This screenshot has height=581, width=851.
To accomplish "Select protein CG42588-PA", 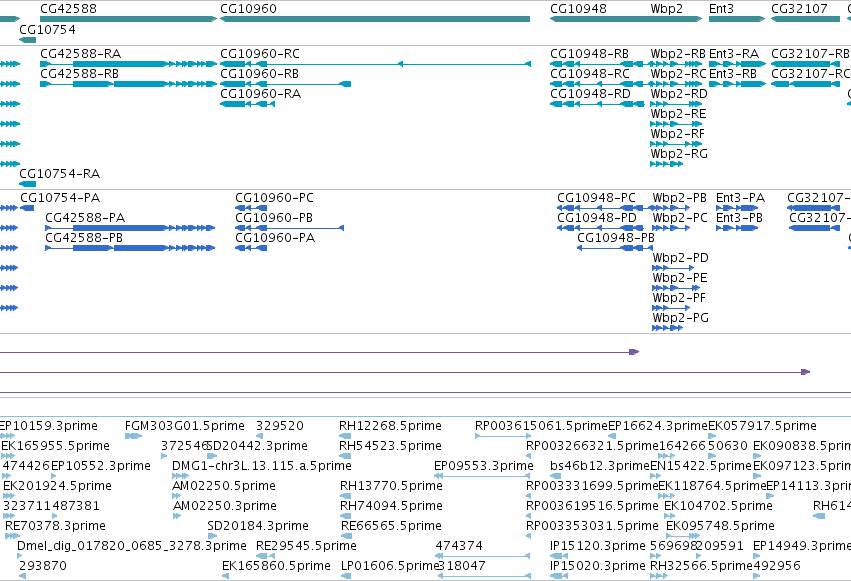I will coord(85,218).
